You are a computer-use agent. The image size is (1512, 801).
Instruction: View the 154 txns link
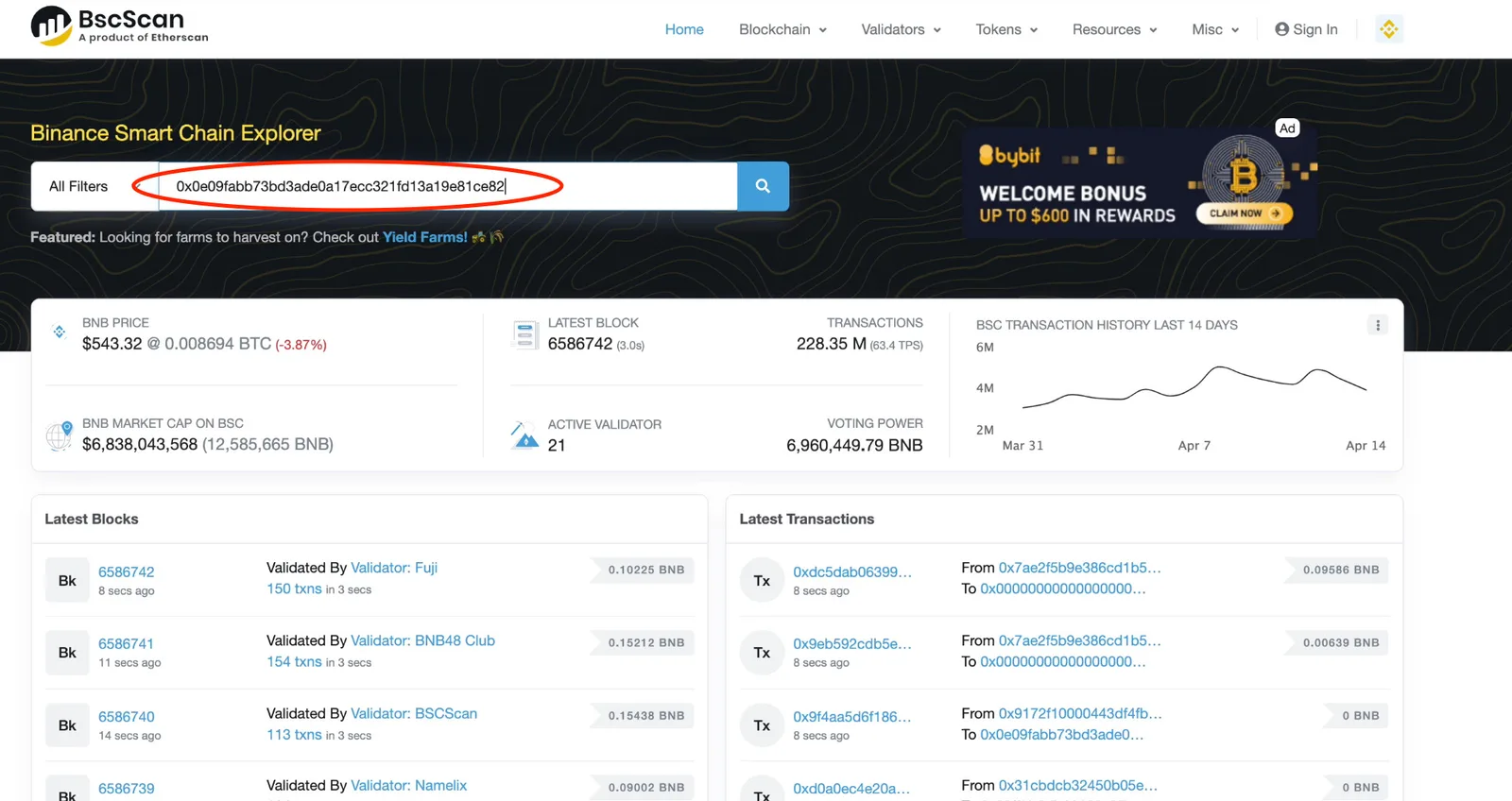click(x=294, y=661)
